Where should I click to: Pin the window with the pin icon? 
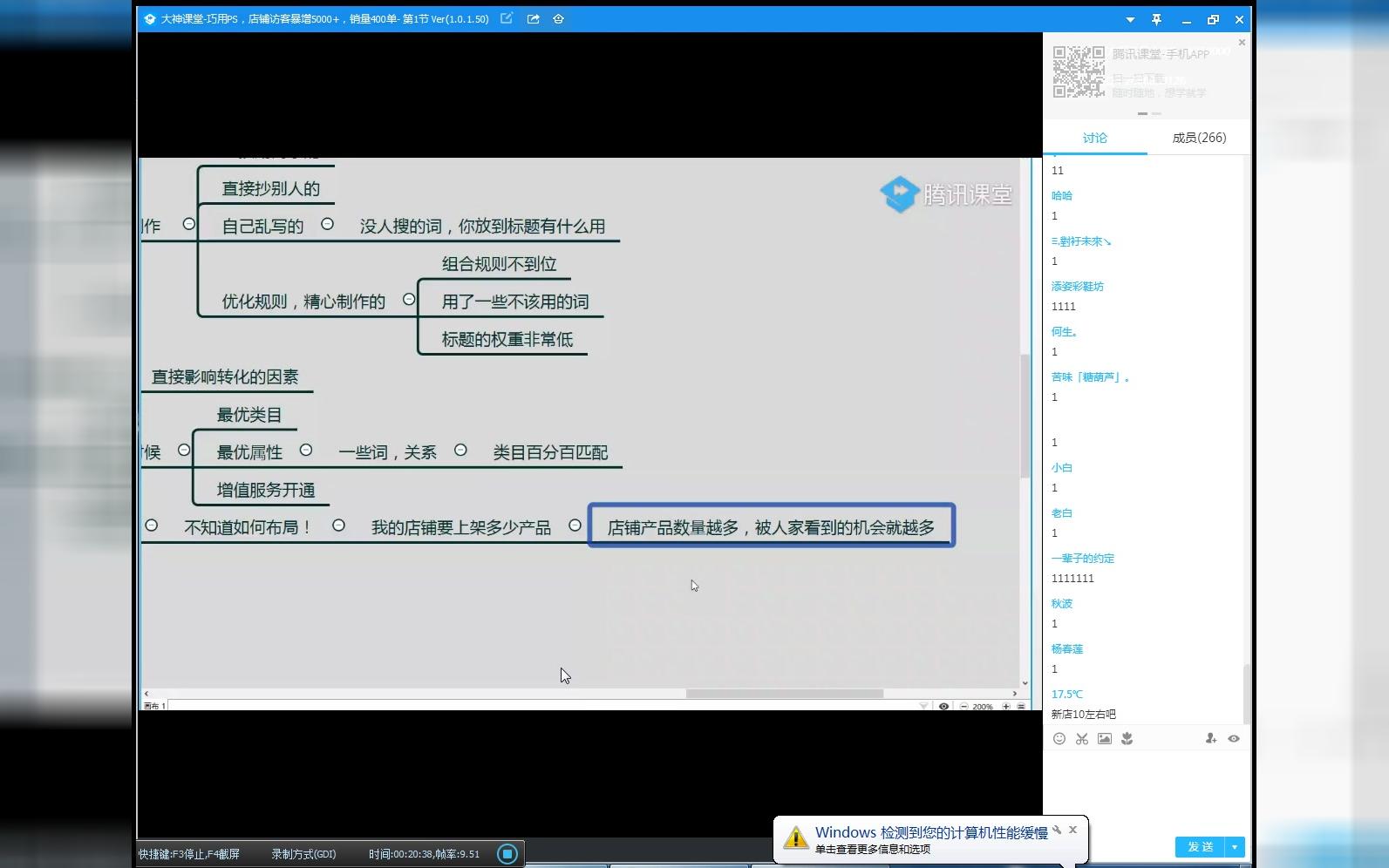pos(1156,19)
